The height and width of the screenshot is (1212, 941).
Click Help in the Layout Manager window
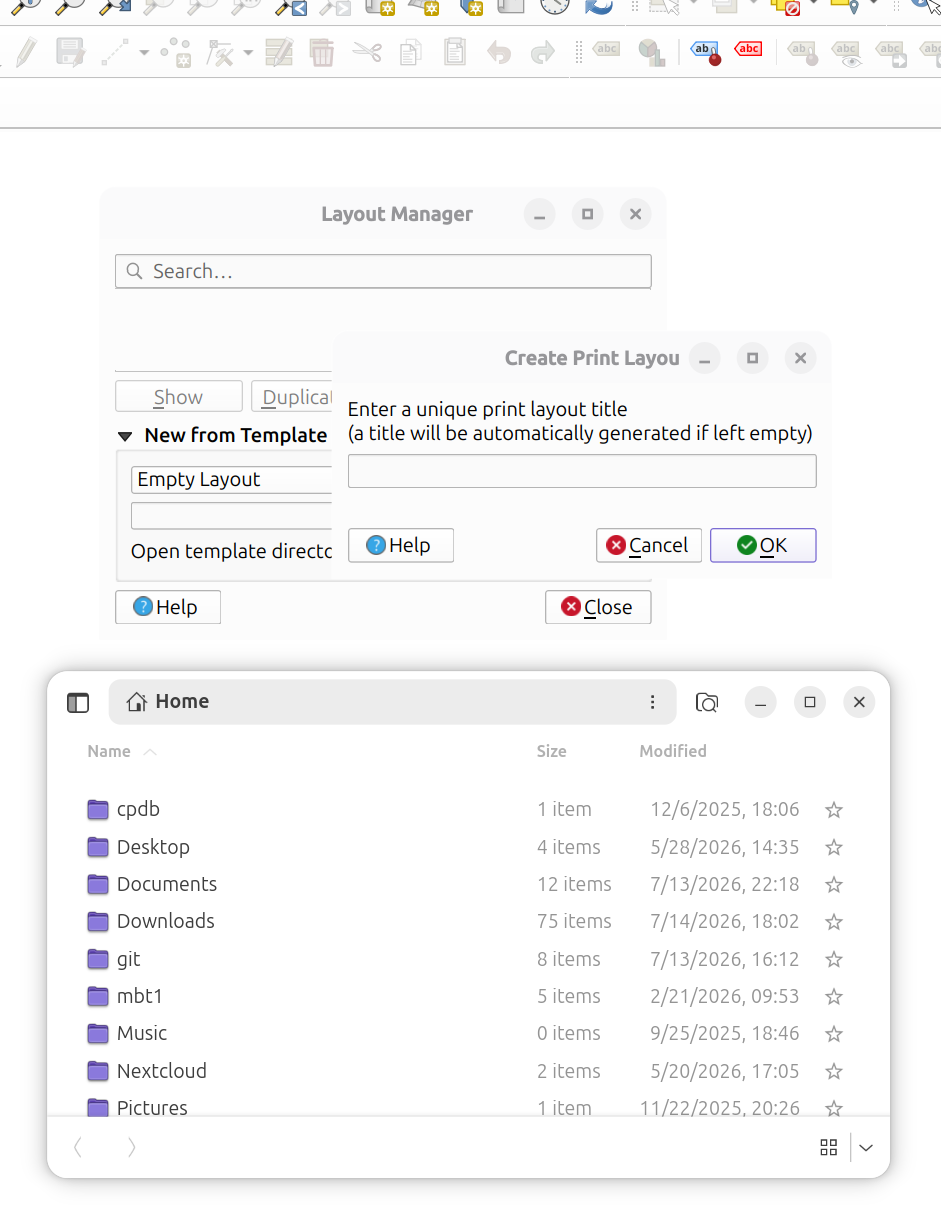[x=168, y=607]
